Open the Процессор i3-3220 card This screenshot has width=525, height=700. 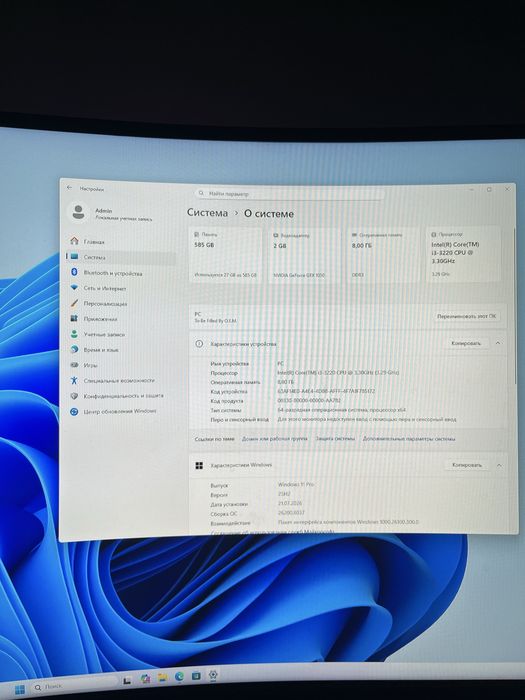coord(464,254)
